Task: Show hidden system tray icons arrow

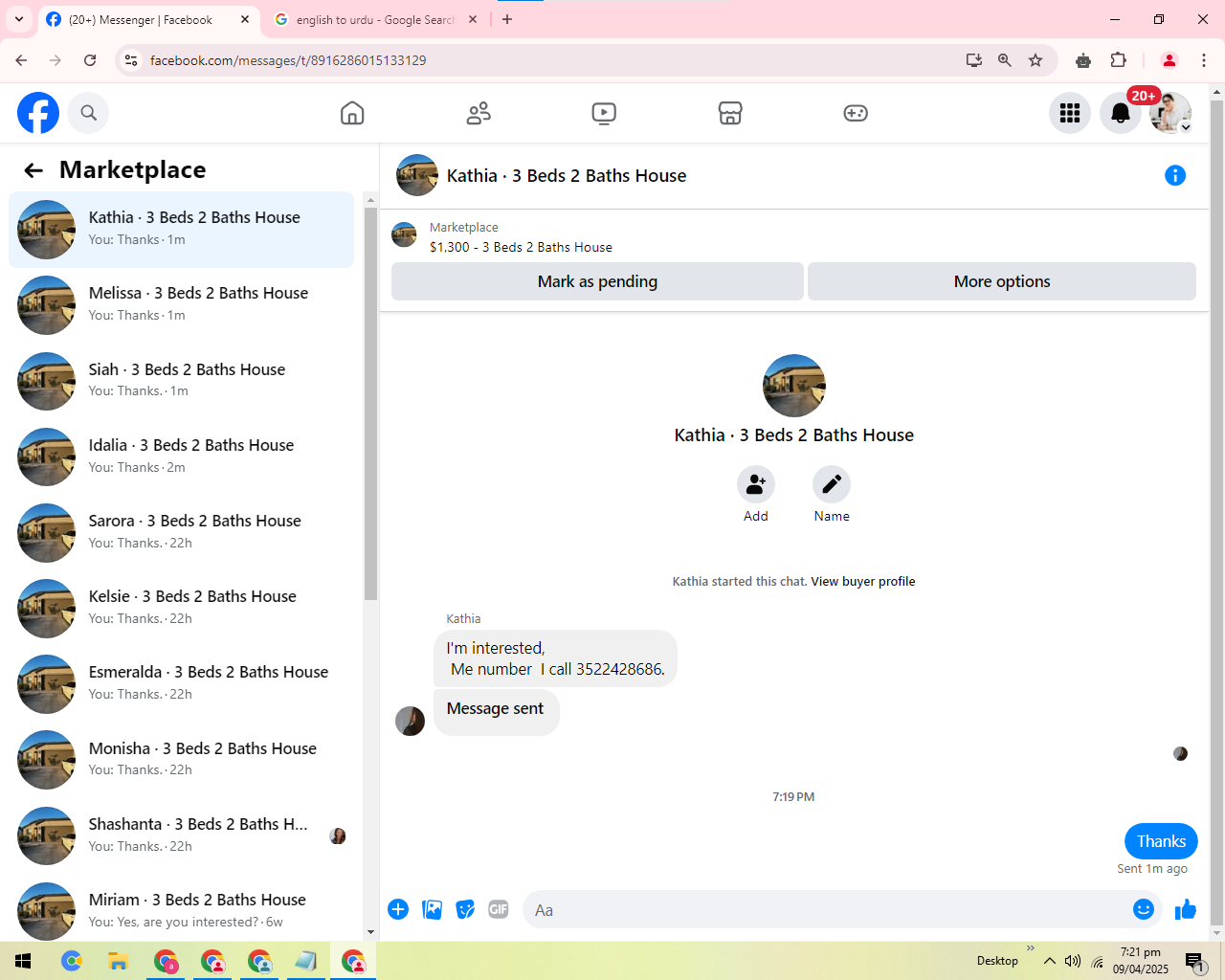Action: [x=1050, y=961]
